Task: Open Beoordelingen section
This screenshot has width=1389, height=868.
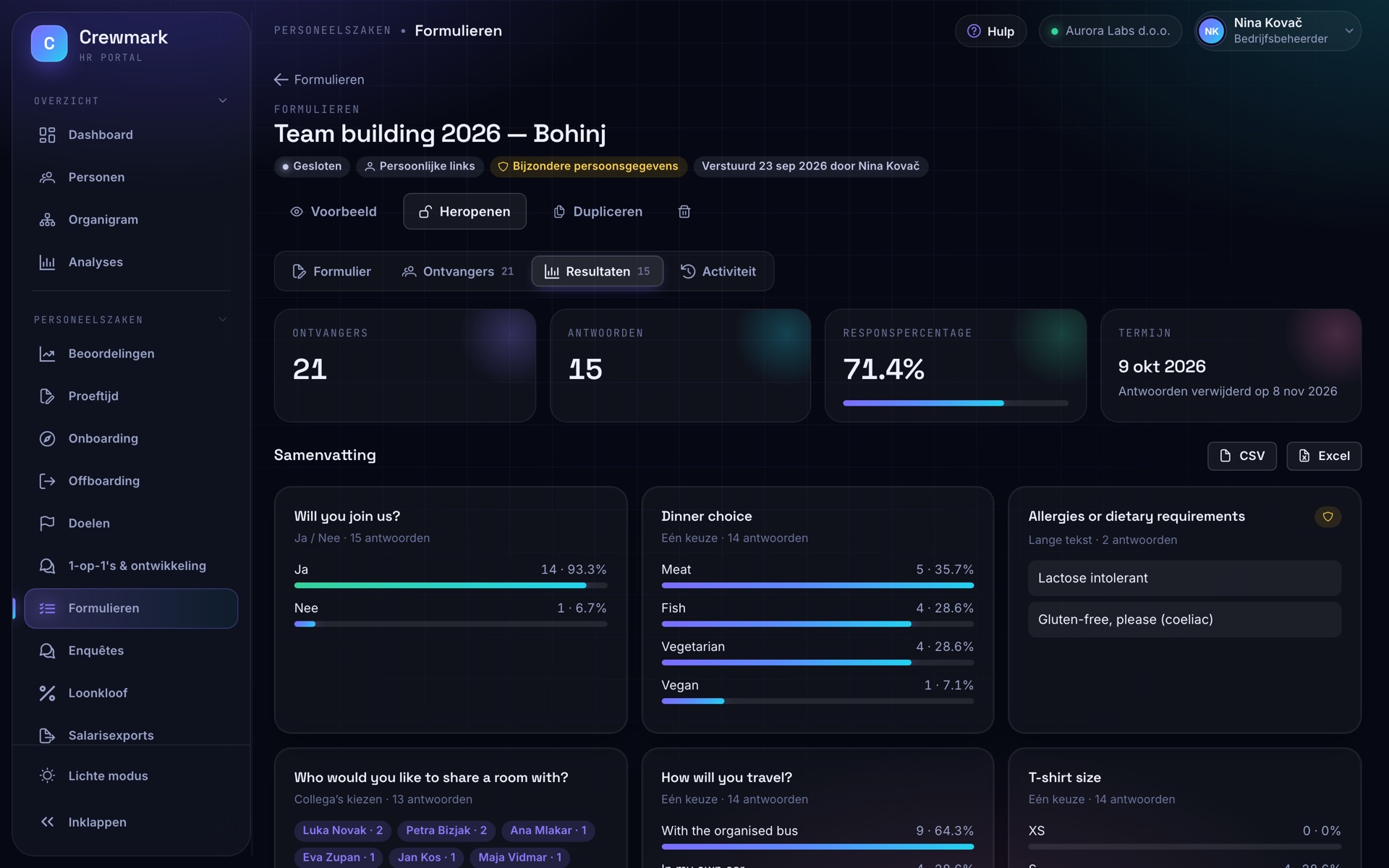Action: click(131, 354)
